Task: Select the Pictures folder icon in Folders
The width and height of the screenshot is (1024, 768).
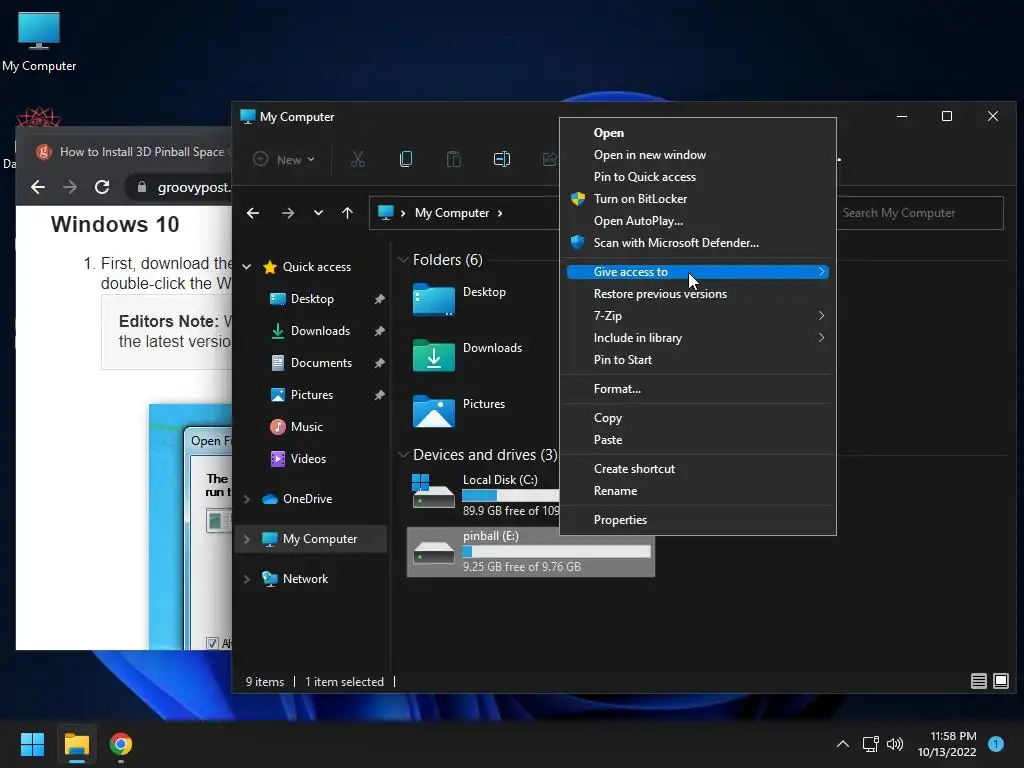Action: tap(434, 411)
